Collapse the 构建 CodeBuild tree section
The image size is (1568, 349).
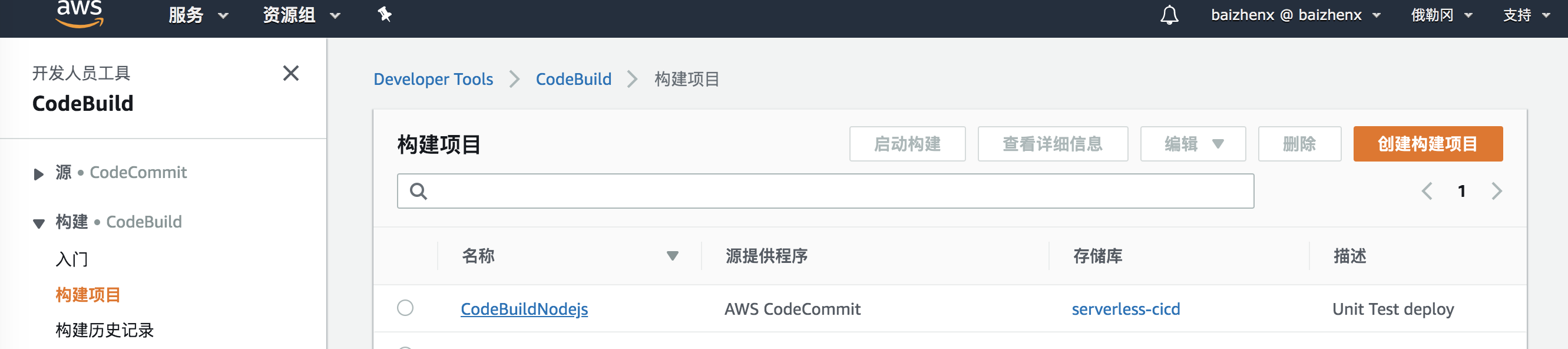pos(38,223)
